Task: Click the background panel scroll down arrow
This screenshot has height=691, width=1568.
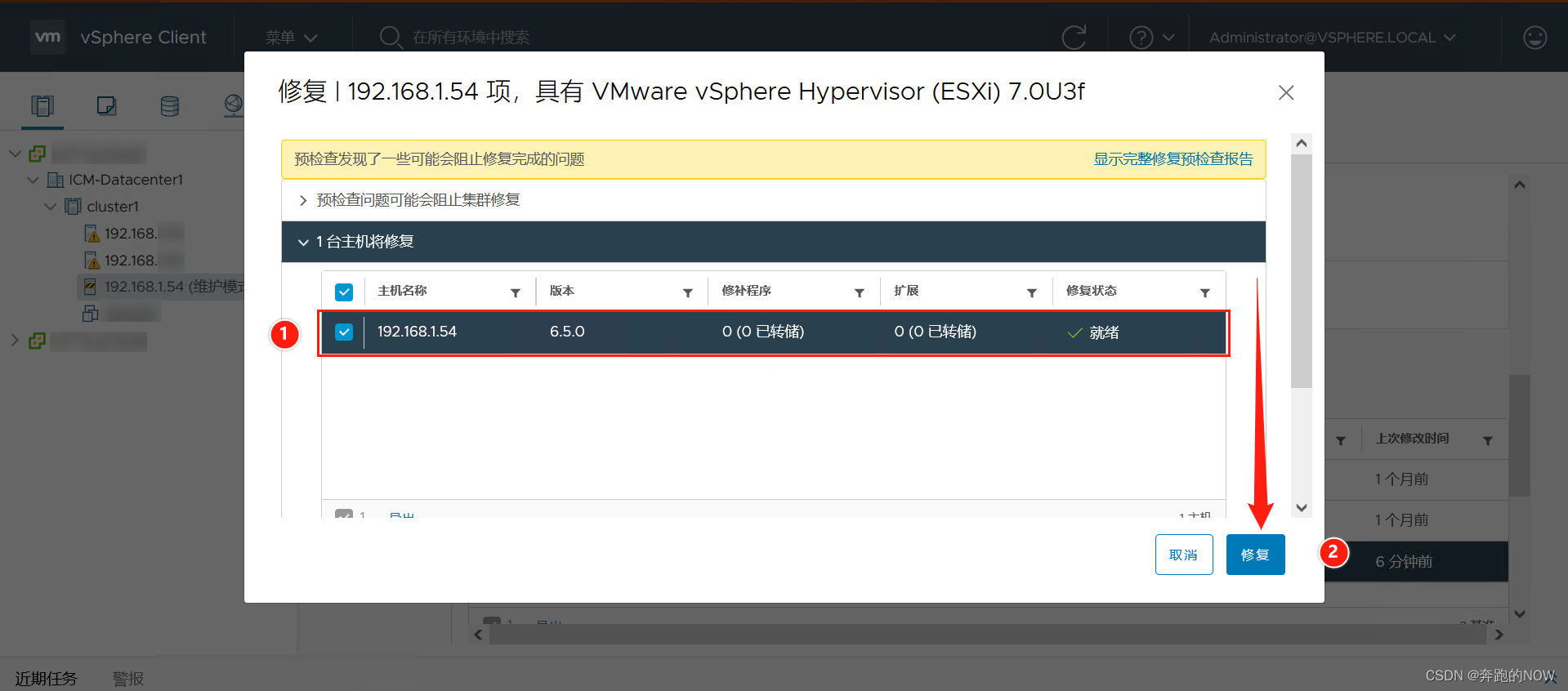Action: (1520, 614)
